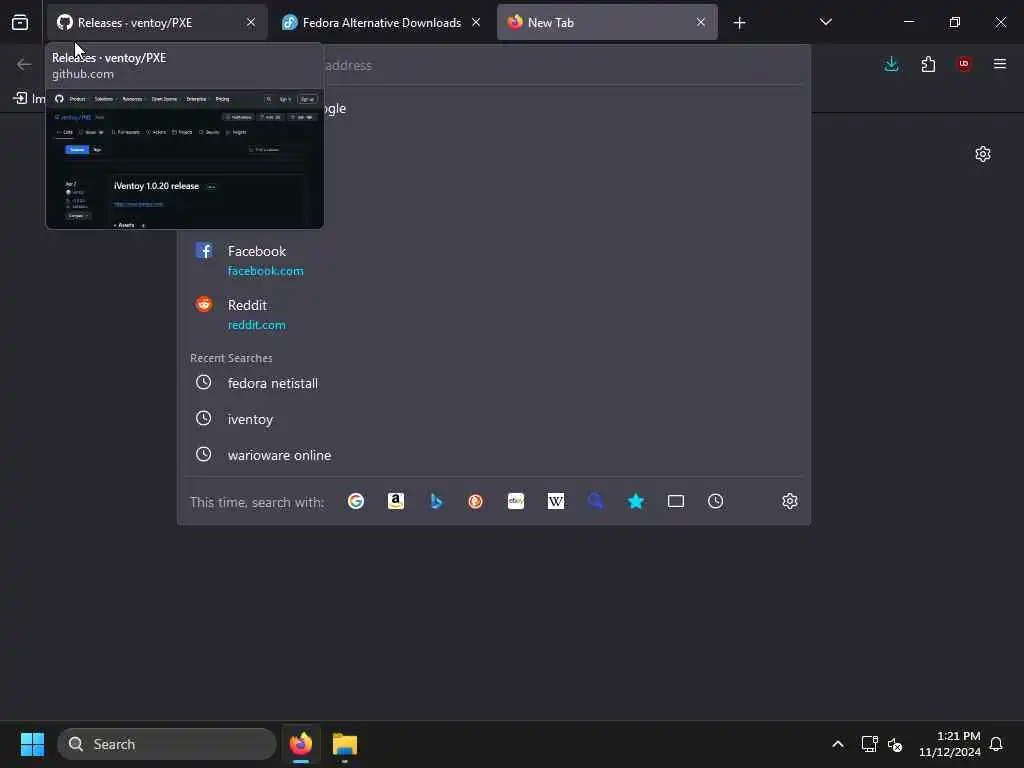Open new tab page settings gear

click(983, 154)
